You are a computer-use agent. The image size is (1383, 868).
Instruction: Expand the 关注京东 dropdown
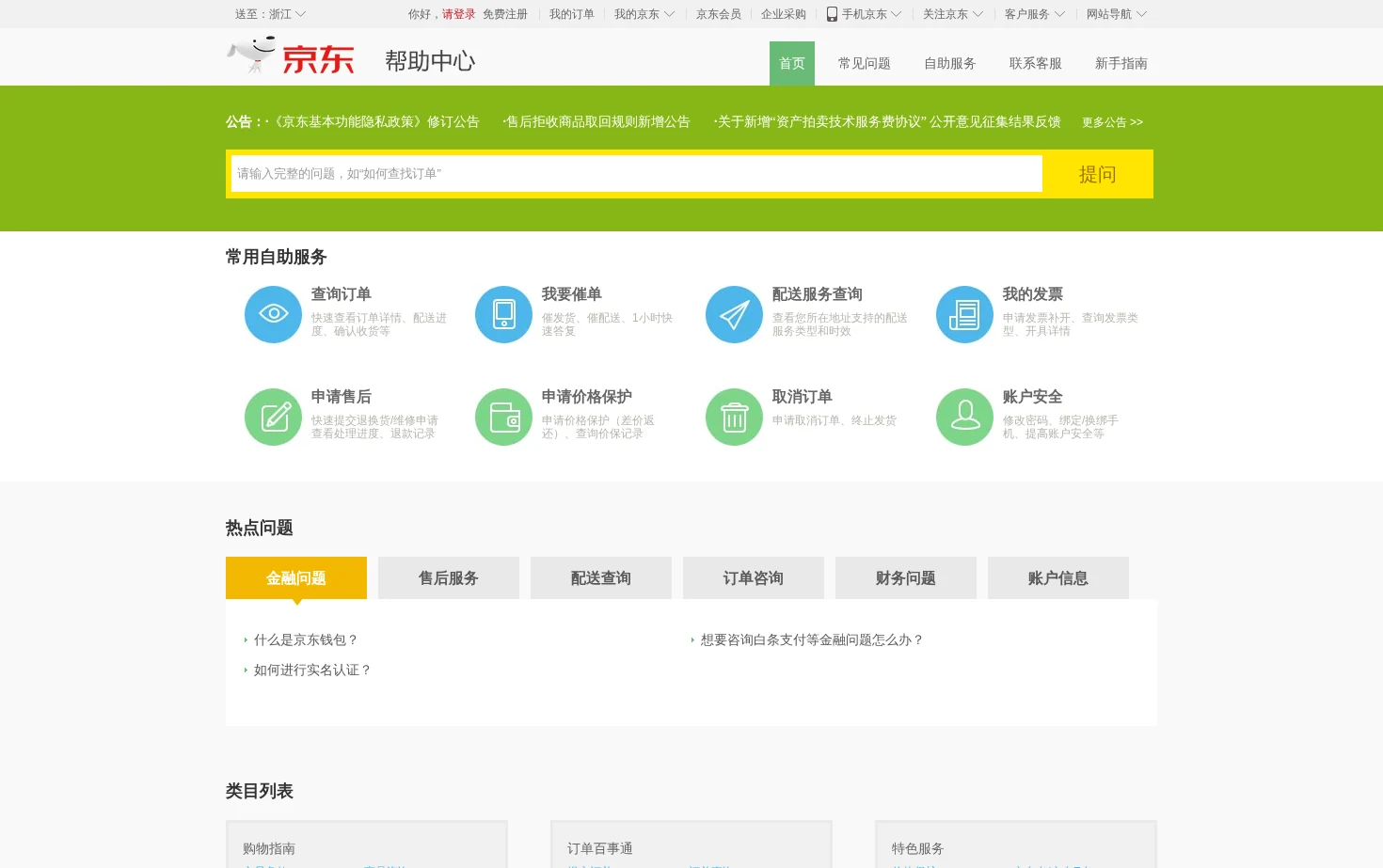(x=953, y=14)
